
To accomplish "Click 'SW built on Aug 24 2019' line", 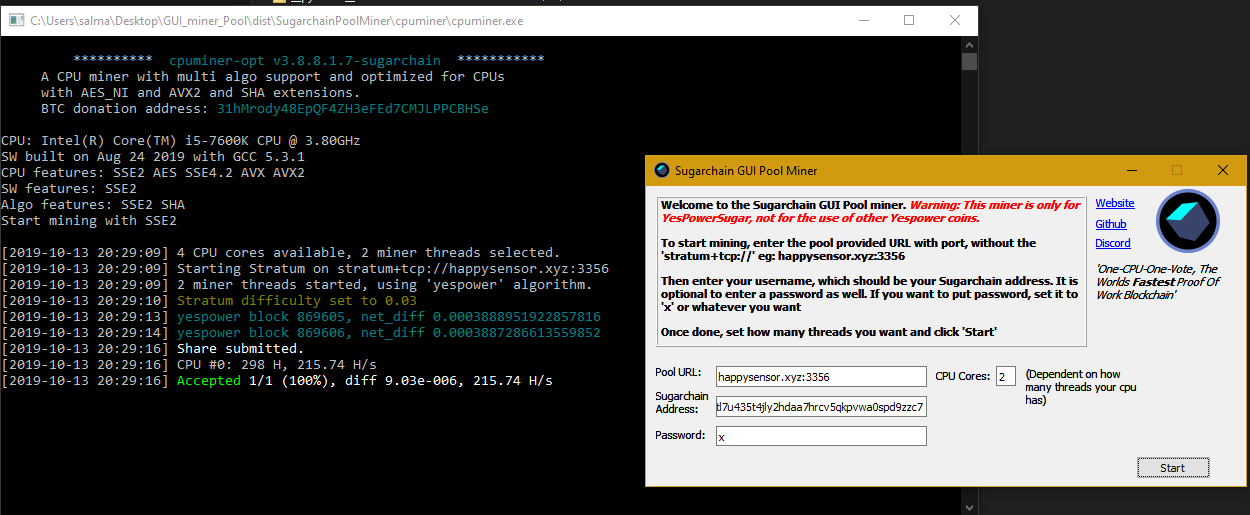I will [153, 157].
